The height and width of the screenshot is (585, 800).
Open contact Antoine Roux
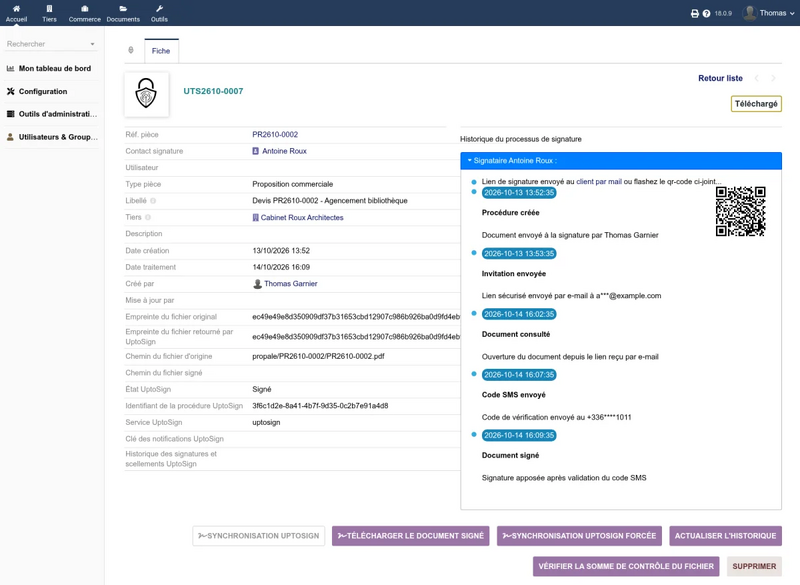[x=284, y=151]
